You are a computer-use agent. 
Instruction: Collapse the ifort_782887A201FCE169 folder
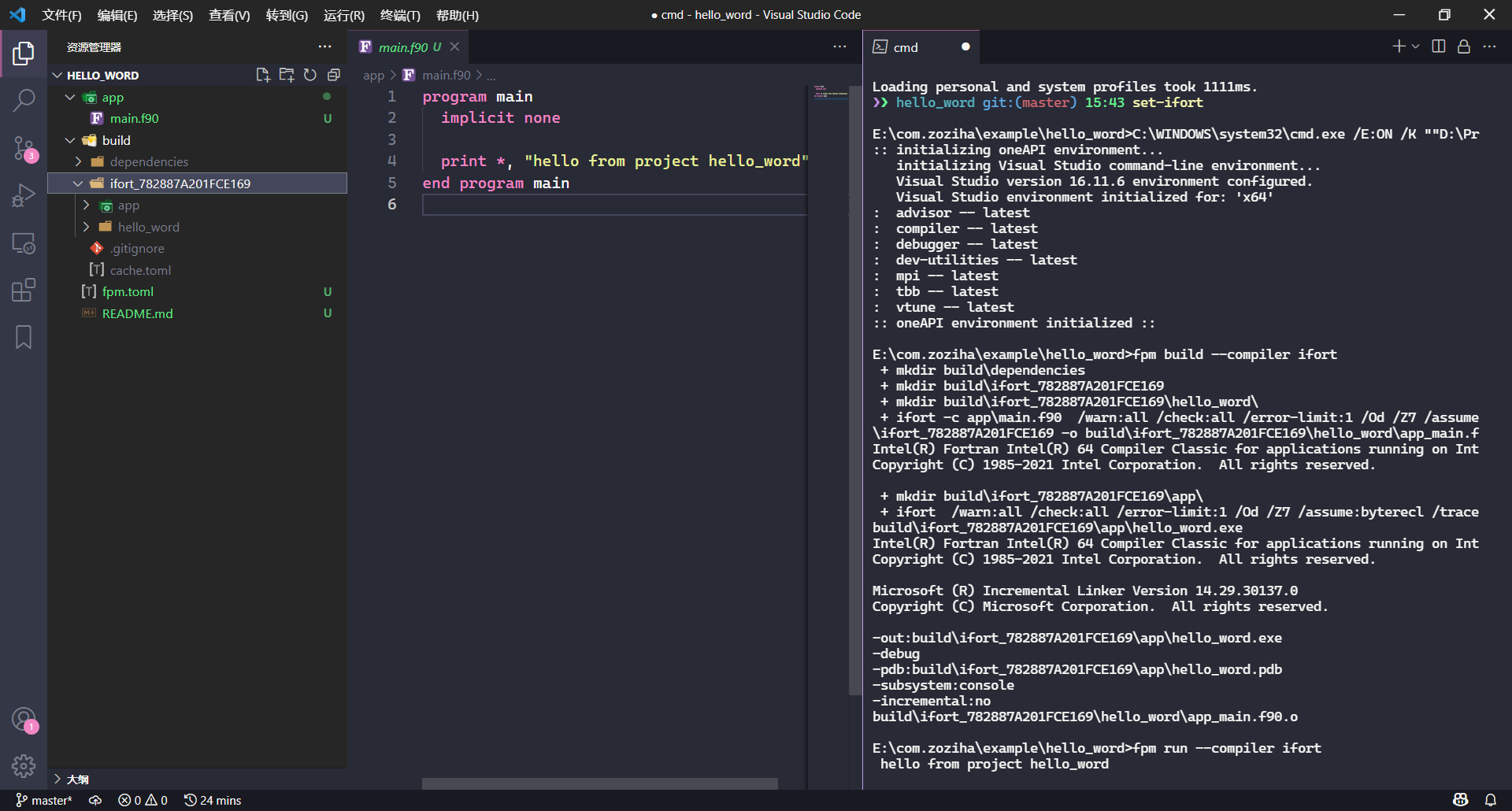(78, 183)
